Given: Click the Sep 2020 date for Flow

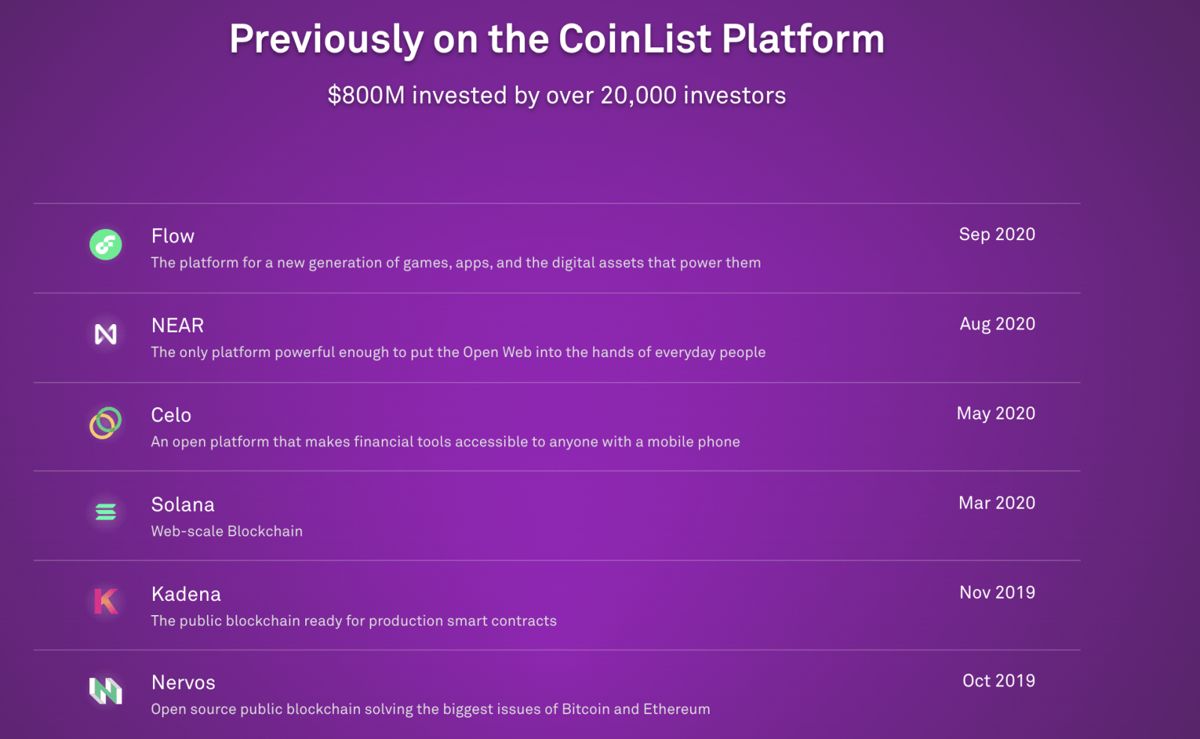Looking at the screenshot, I should pyautogui.click(x=997, y=235).
